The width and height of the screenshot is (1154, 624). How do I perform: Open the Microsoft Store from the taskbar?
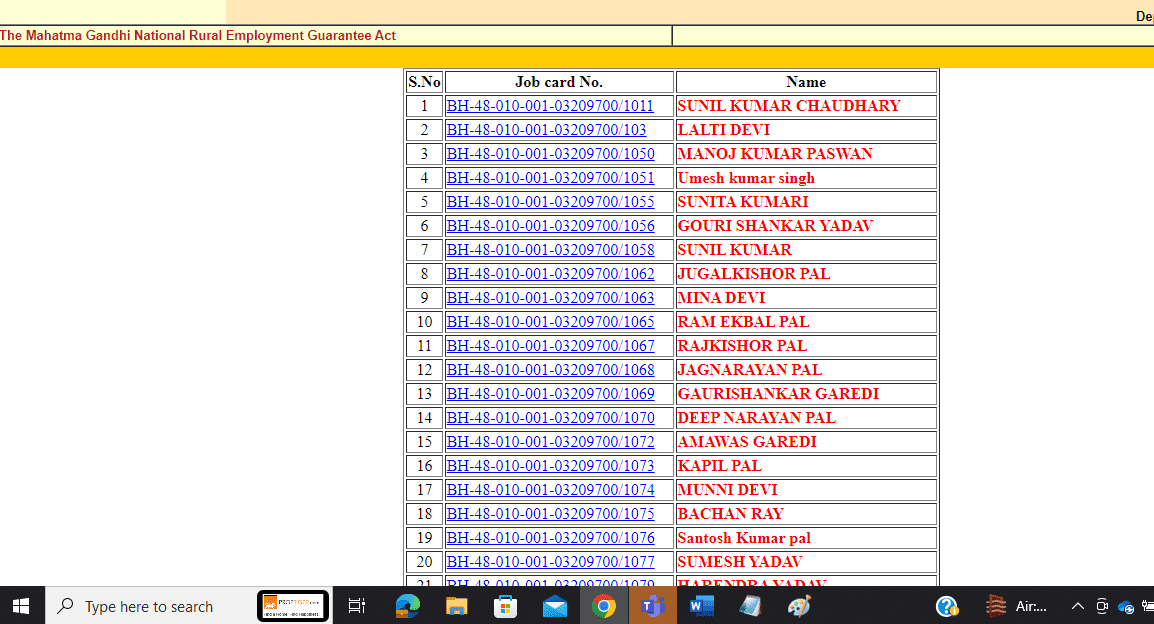pos(505,605)
